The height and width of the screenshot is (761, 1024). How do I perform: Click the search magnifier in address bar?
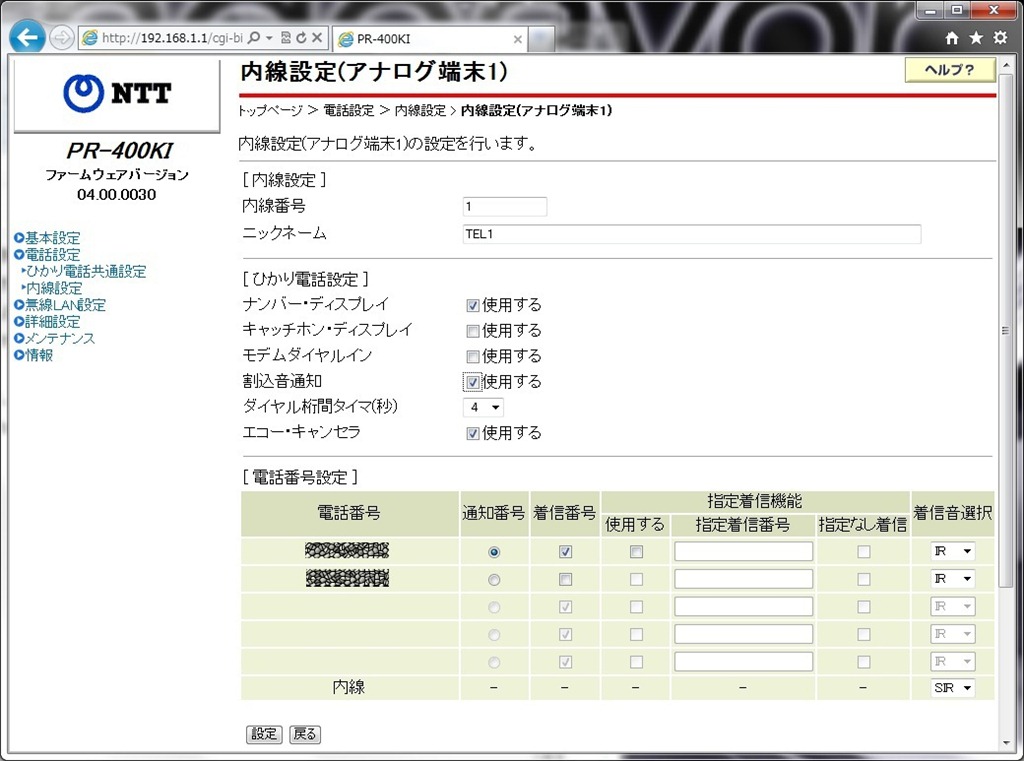pos(255,38)
